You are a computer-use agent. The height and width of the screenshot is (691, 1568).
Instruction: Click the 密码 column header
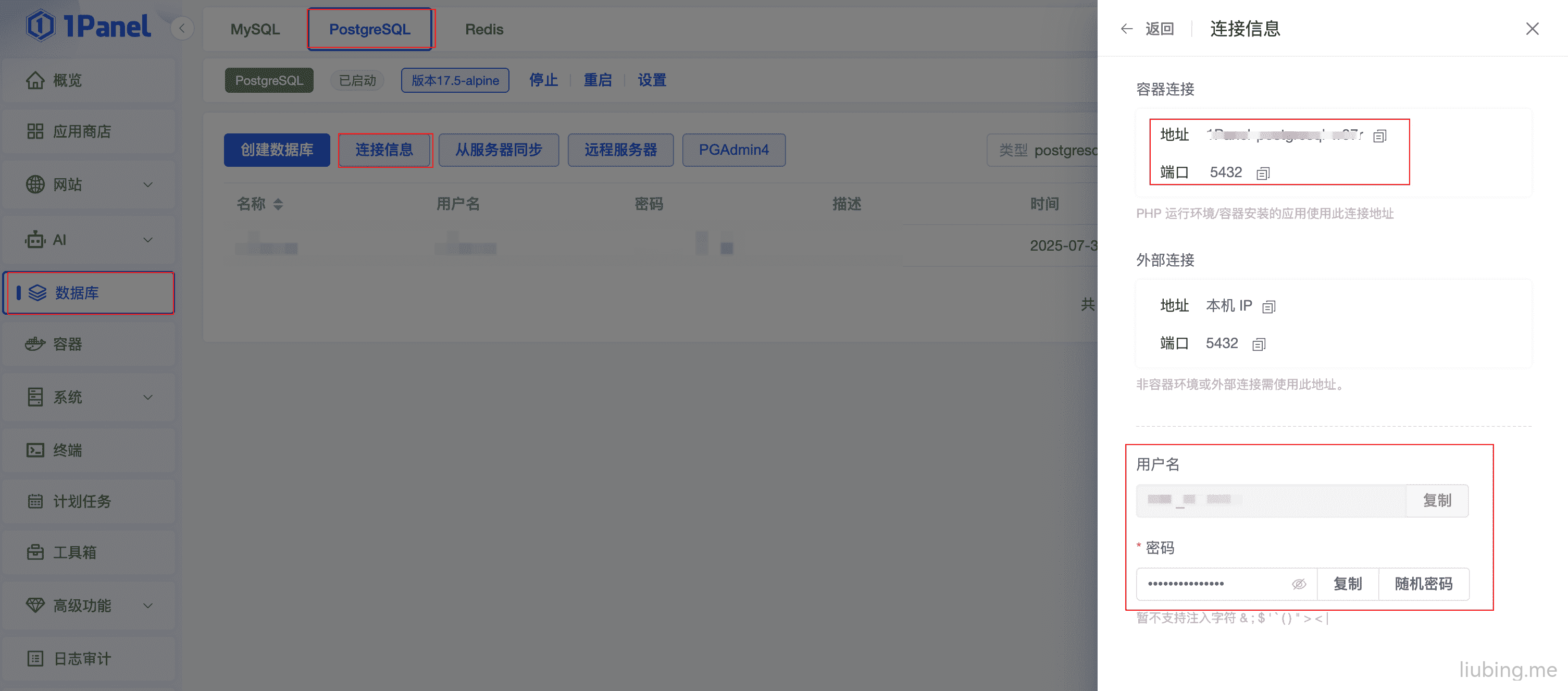[x=648, y=204]
